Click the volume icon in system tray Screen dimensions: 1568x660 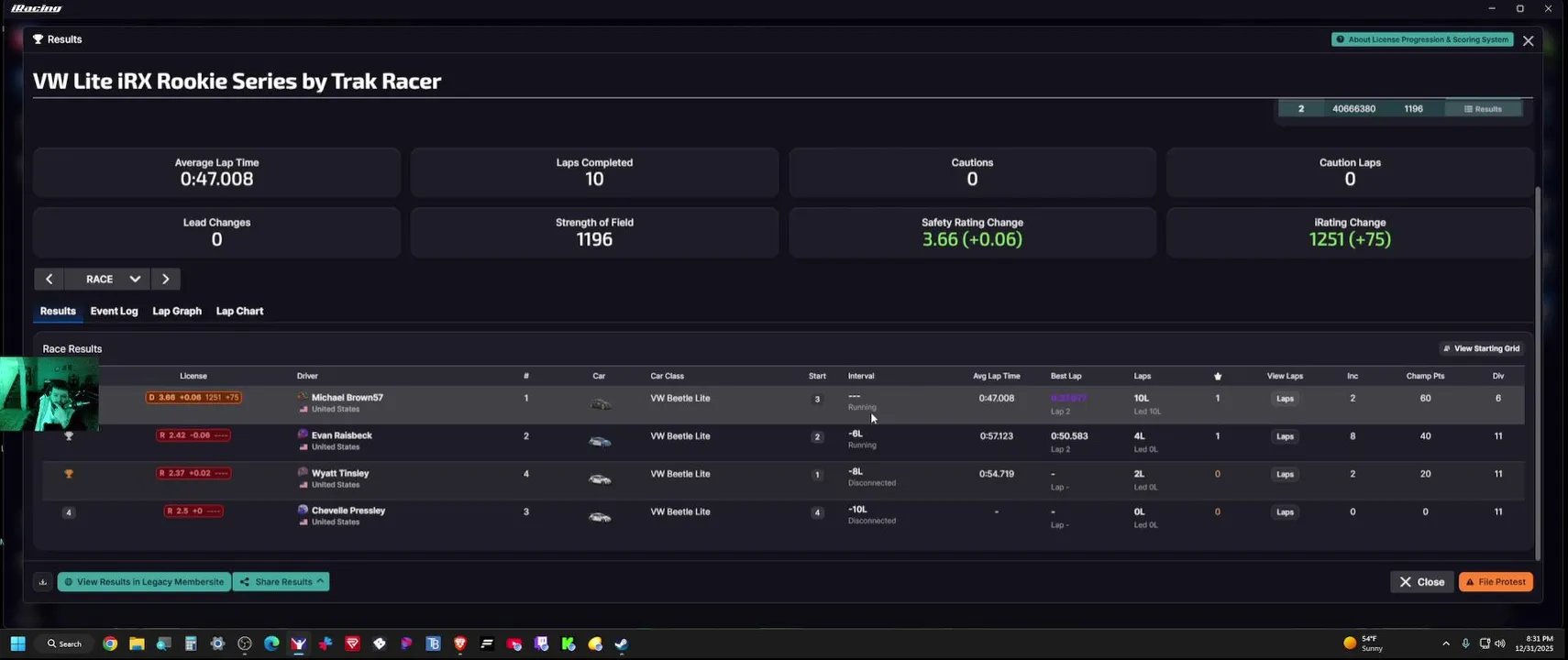click(1500, 643)
